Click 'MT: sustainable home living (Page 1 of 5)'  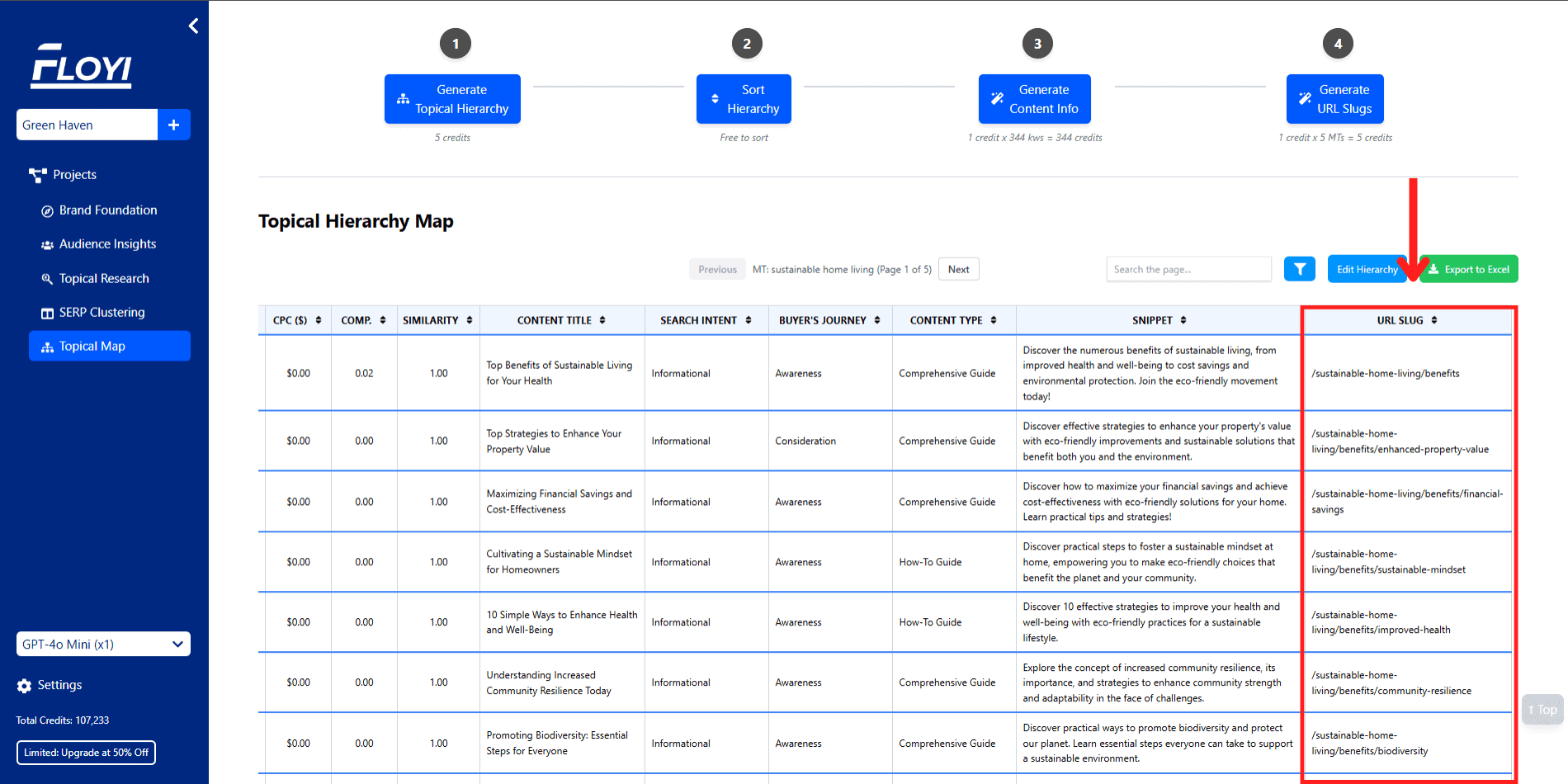coord(842,270)
